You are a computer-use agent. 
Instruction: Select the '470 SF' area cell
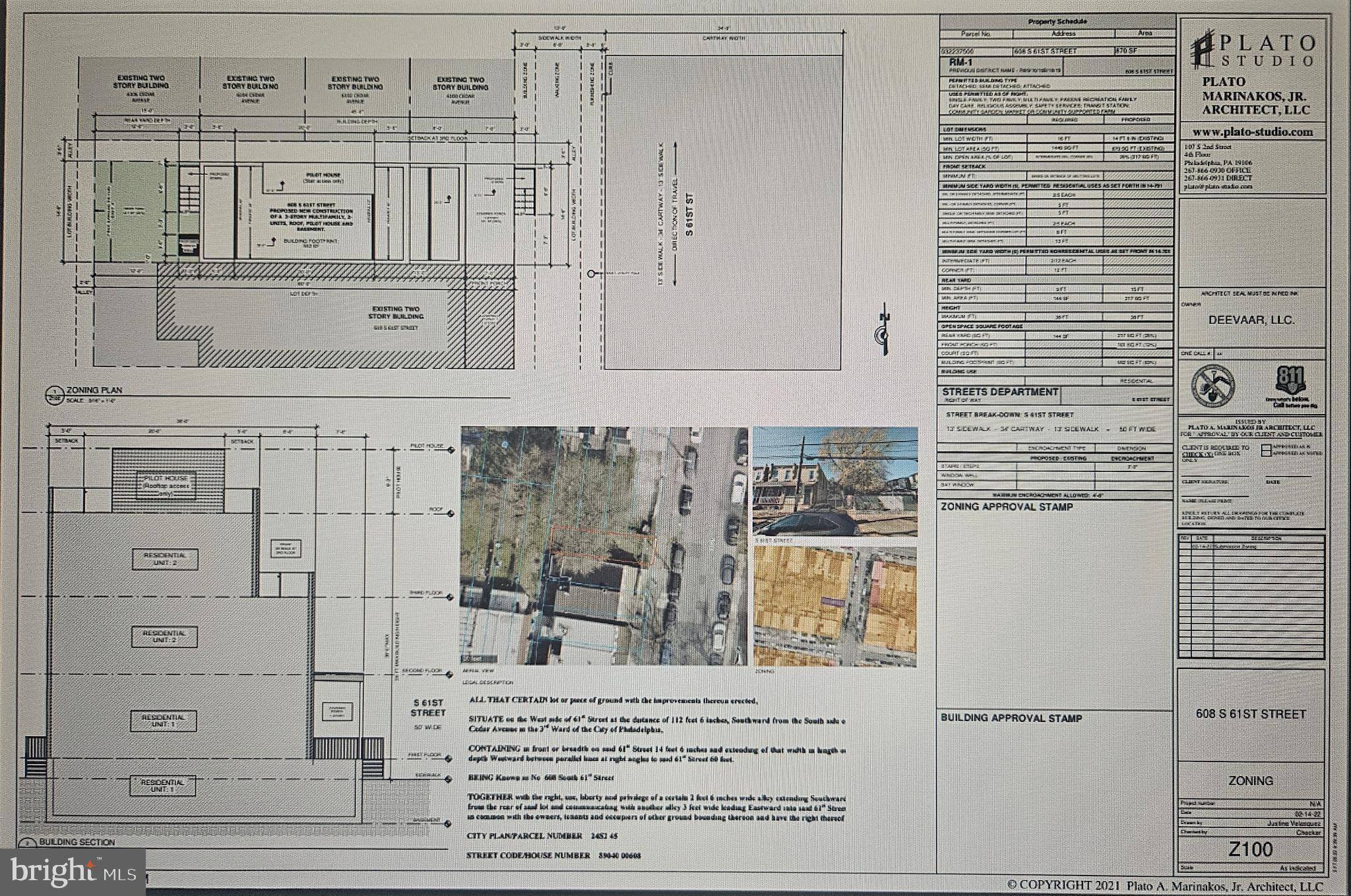[1145, 51]
